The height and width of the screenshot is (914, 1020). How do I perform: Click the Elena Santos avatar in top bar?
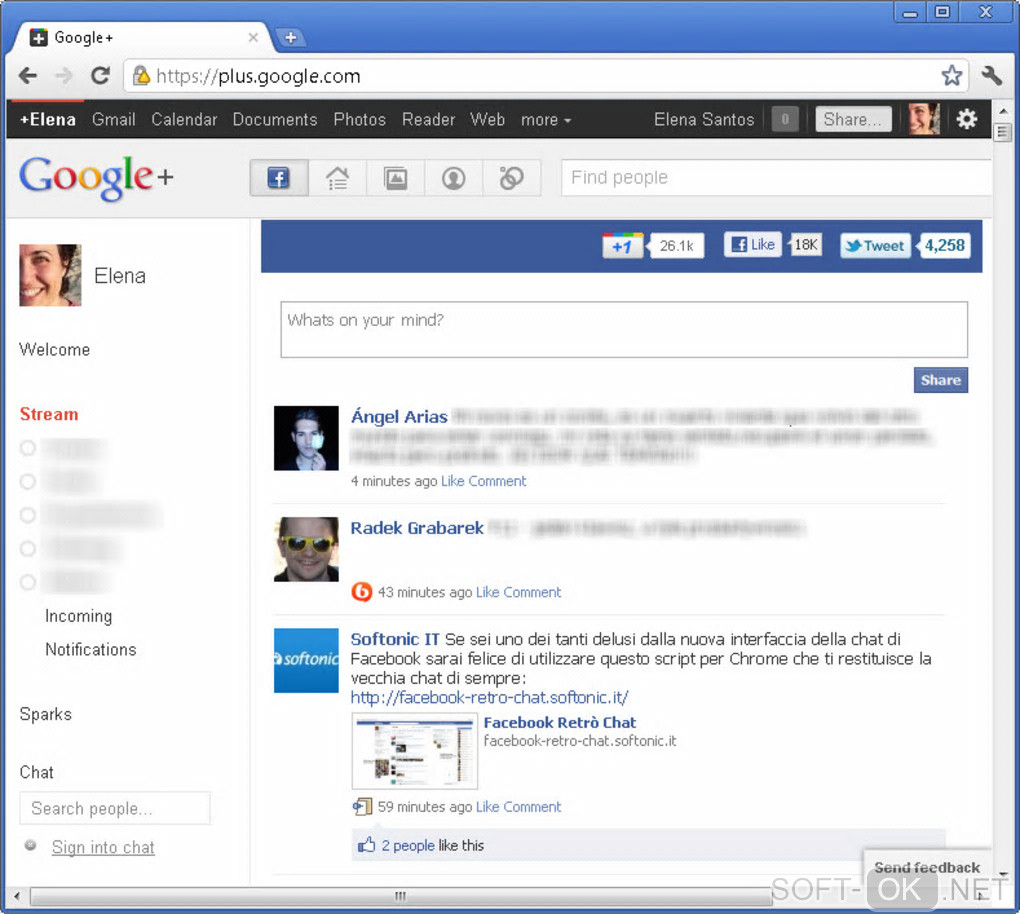tap(924, 119)
